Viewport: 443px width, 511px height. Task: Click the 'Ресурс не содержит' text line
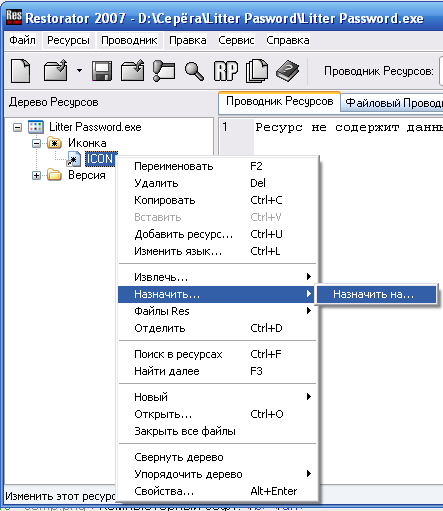[349, 128]
